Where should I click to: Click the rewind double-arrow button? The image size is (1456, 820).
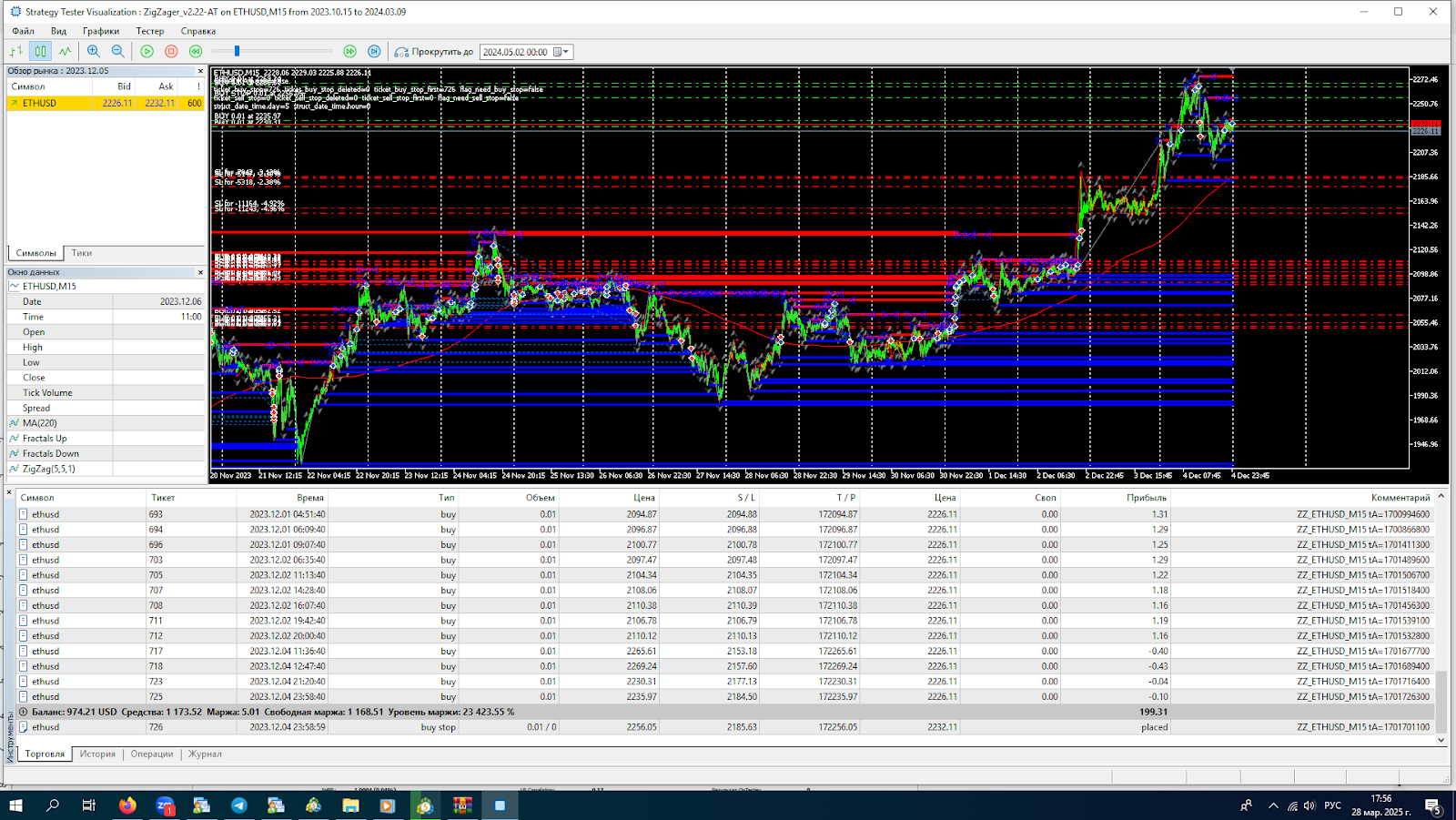point(196,52)
